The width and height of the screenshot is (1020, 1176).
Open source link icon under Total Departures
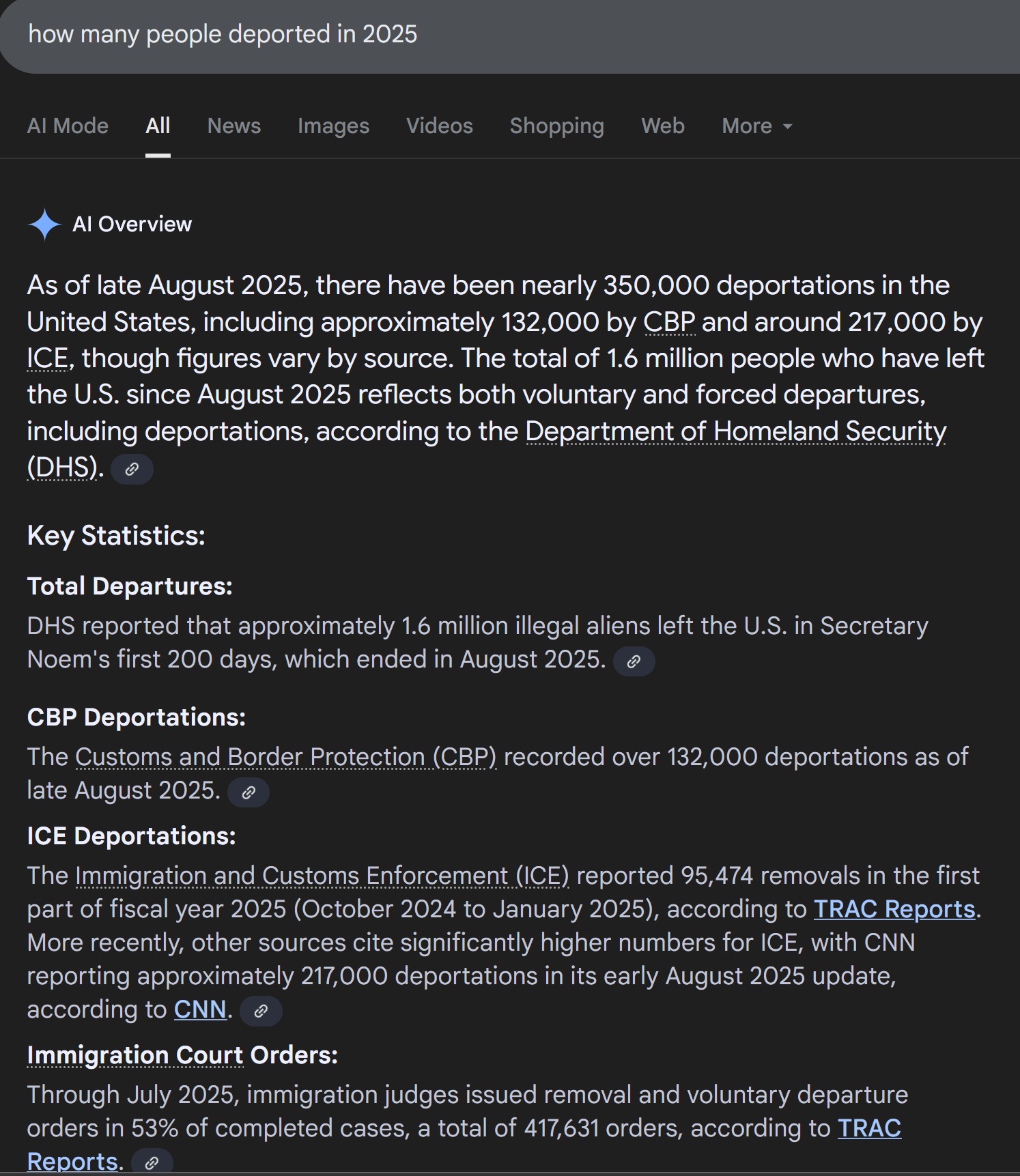[x=634, y=661]
